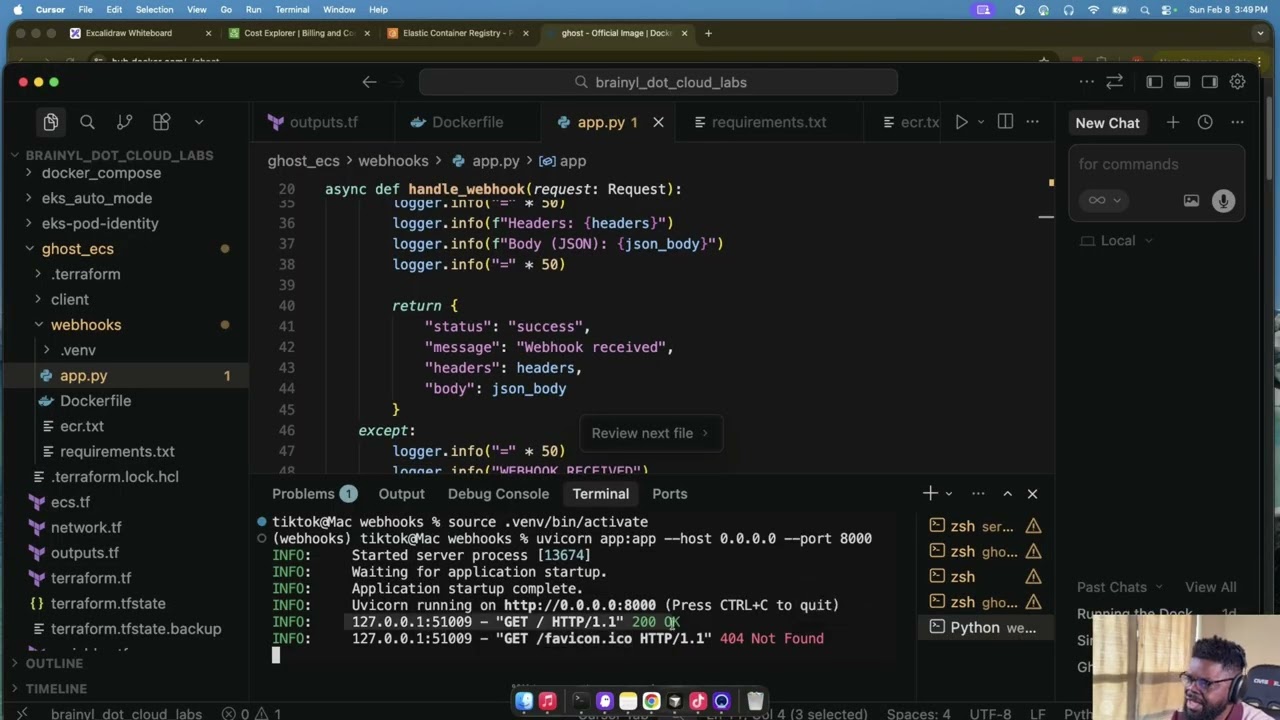Image resolution: width=1280 pixels, height=720 pixels.
Task: Collapse the webhooks folder
Action: [86, 325]
